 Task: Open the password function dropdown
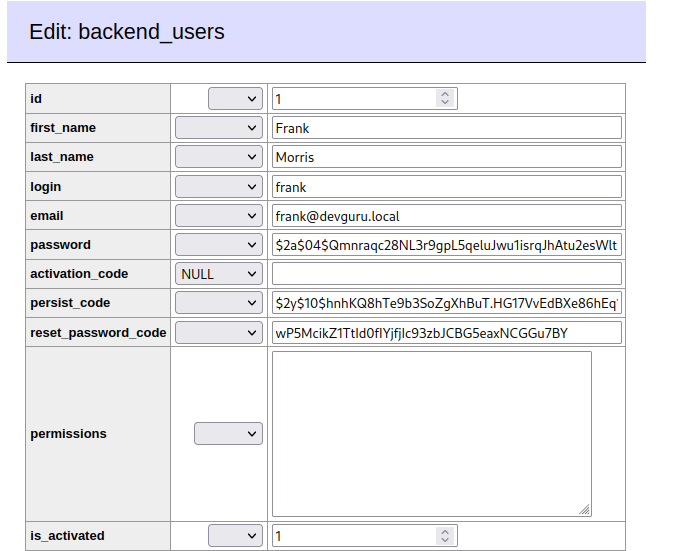click(x=218, y=244)
